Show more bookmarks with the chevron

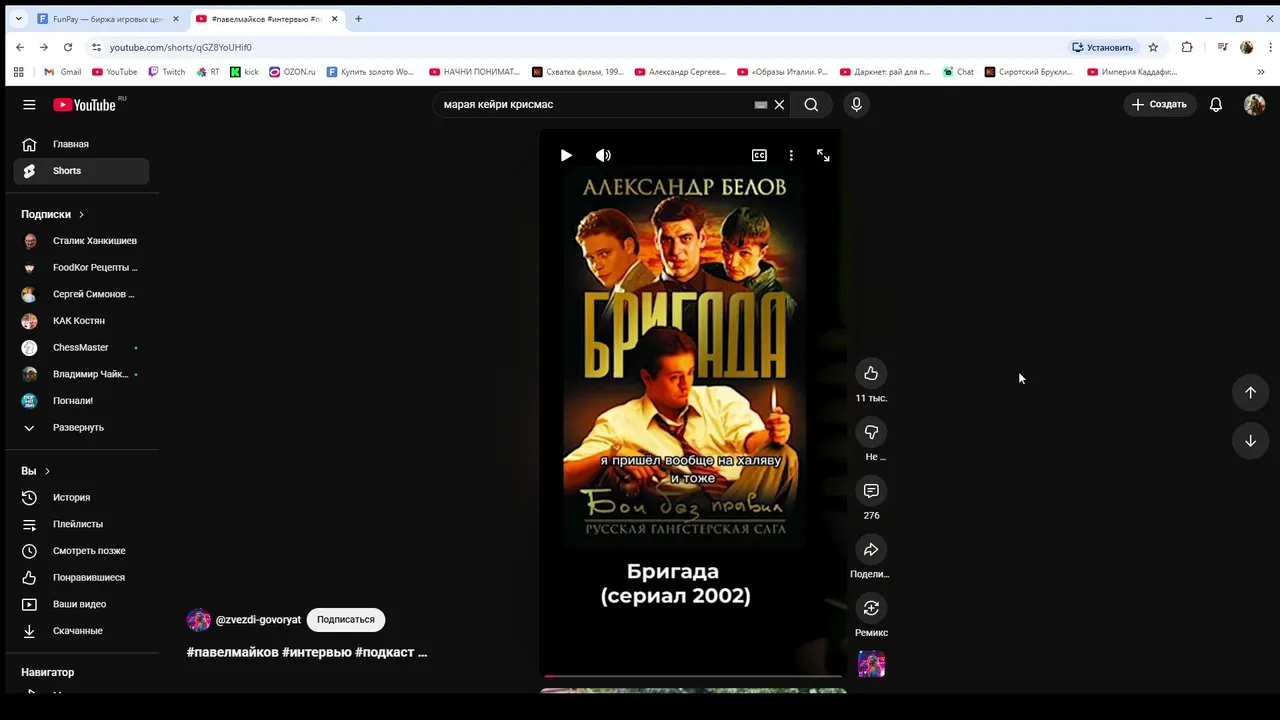click(1261, 72)
